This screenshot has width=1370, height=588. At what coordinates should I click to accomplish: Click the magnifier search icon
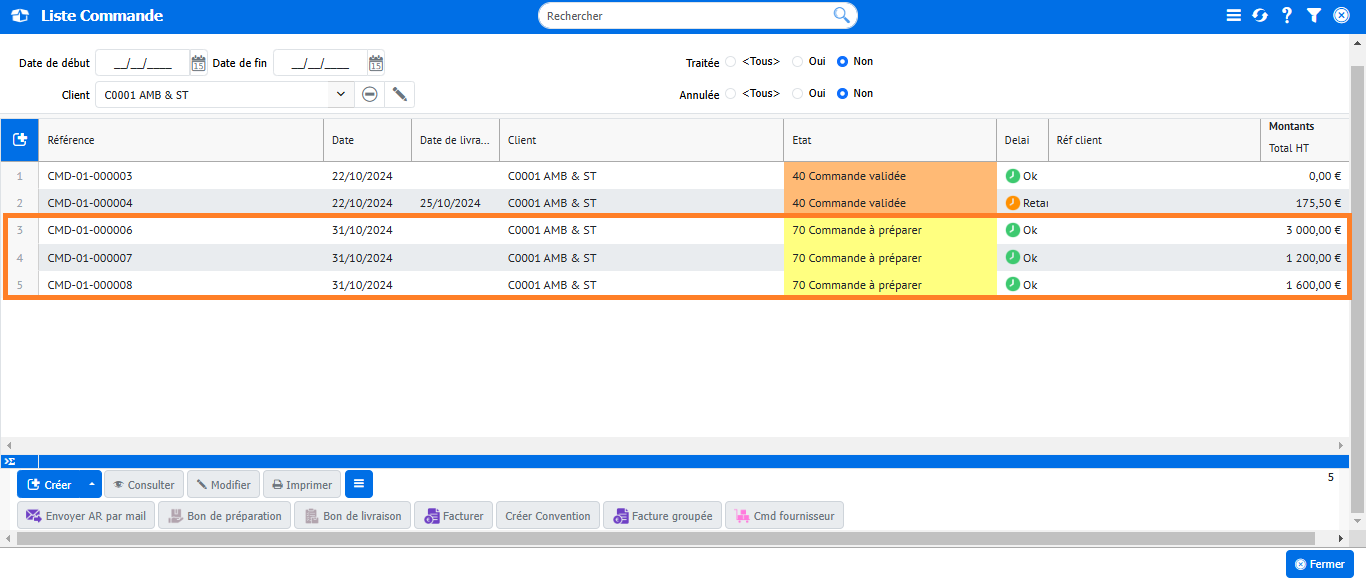pos(841,15)
